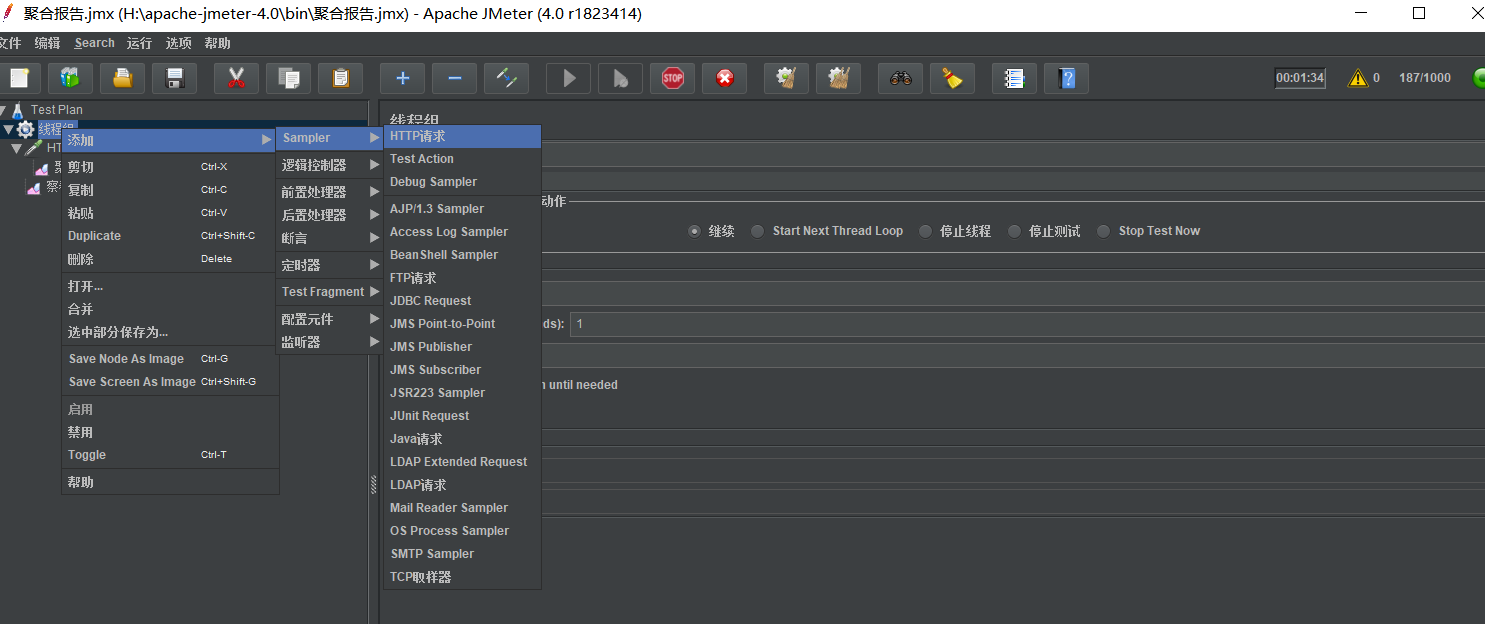The height and width of the screenshot is (624, 1485).
Task: Click the elapsed time 00:01:34 display
Action: (x=1300, y=78)
